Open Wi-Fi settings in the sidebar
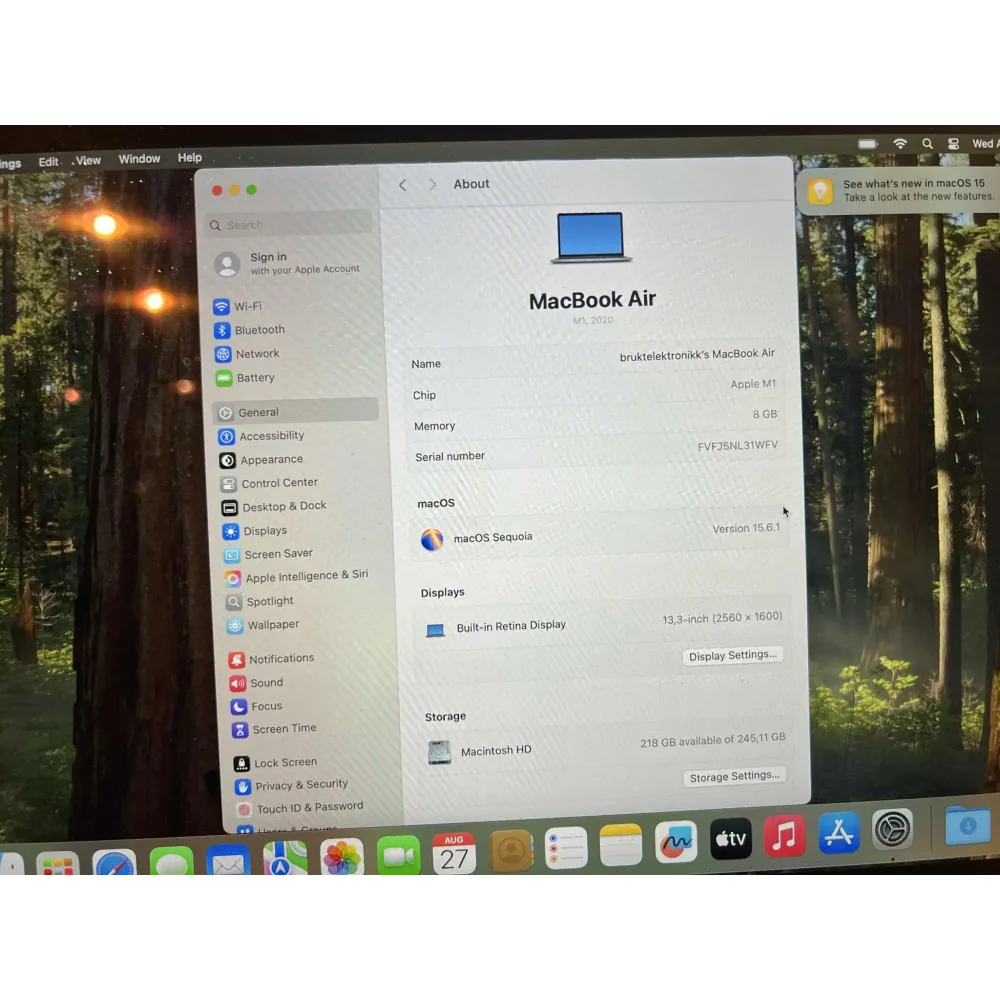1000x1000 pixels. tap(237, 306)
